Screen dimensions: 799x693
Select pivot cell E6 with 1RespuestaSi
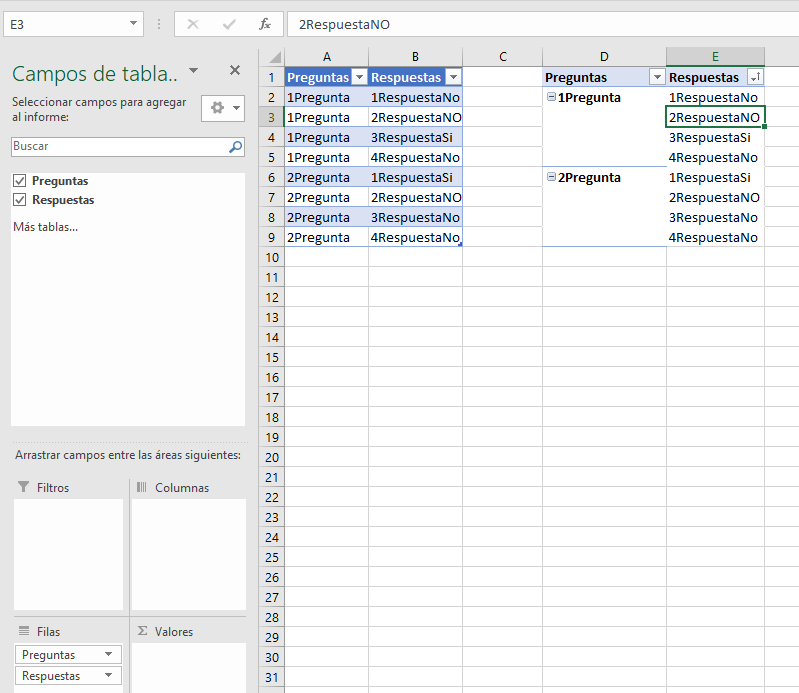pos(715,177)
